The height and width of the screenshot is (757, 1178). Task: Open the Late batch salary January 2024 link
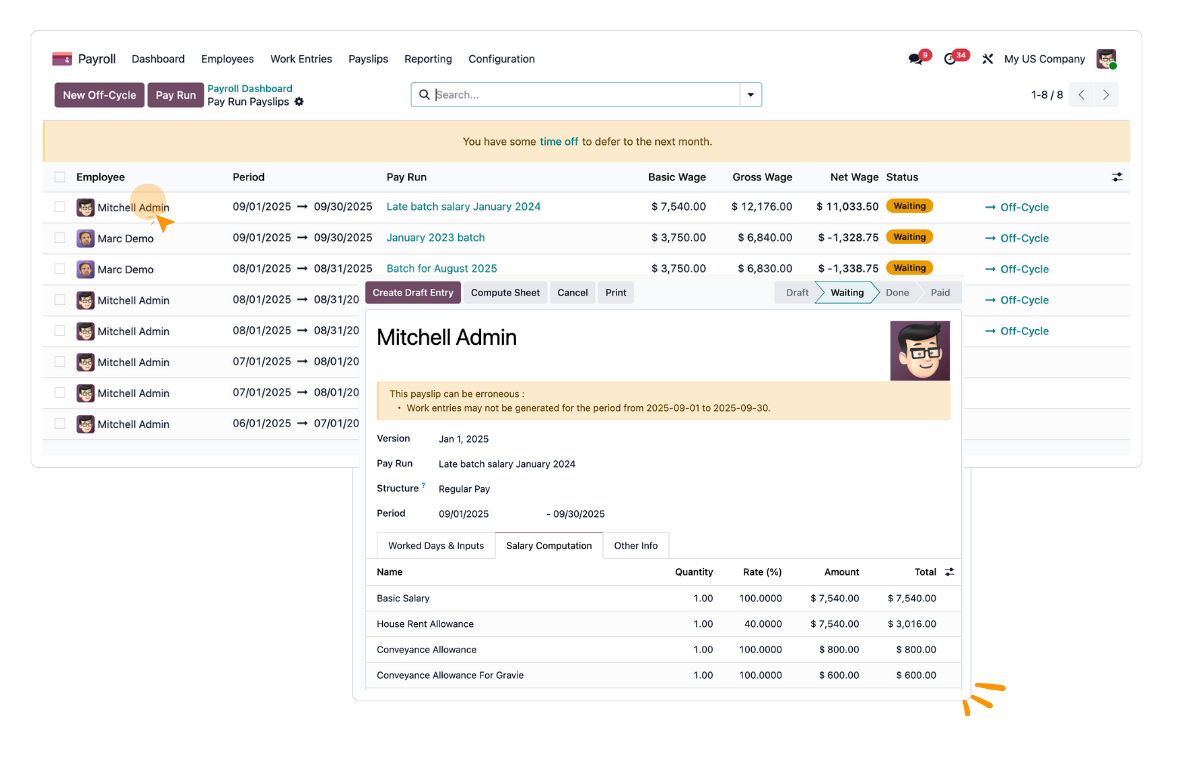[464, 207]
